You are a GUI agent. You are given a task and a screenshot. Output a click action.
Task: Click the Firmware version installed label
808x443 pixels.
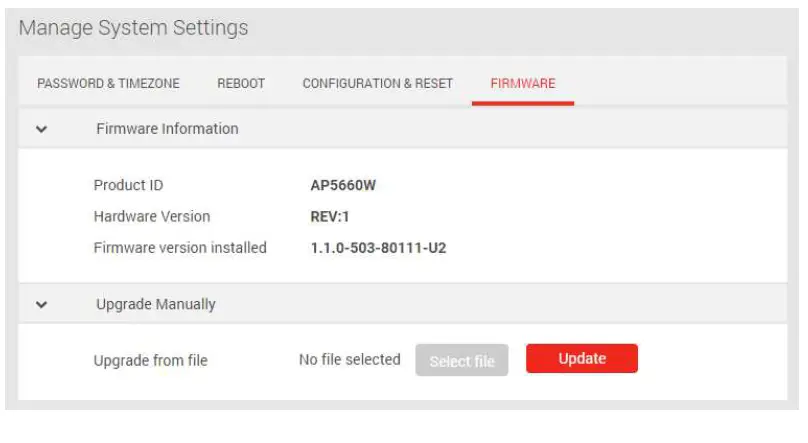click(180, 247)
